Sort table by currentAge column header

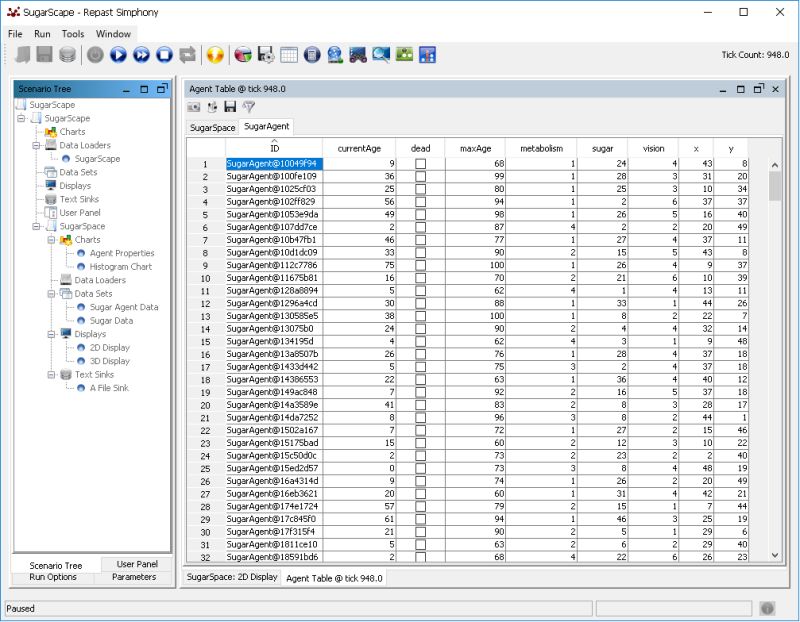point(359,148)
